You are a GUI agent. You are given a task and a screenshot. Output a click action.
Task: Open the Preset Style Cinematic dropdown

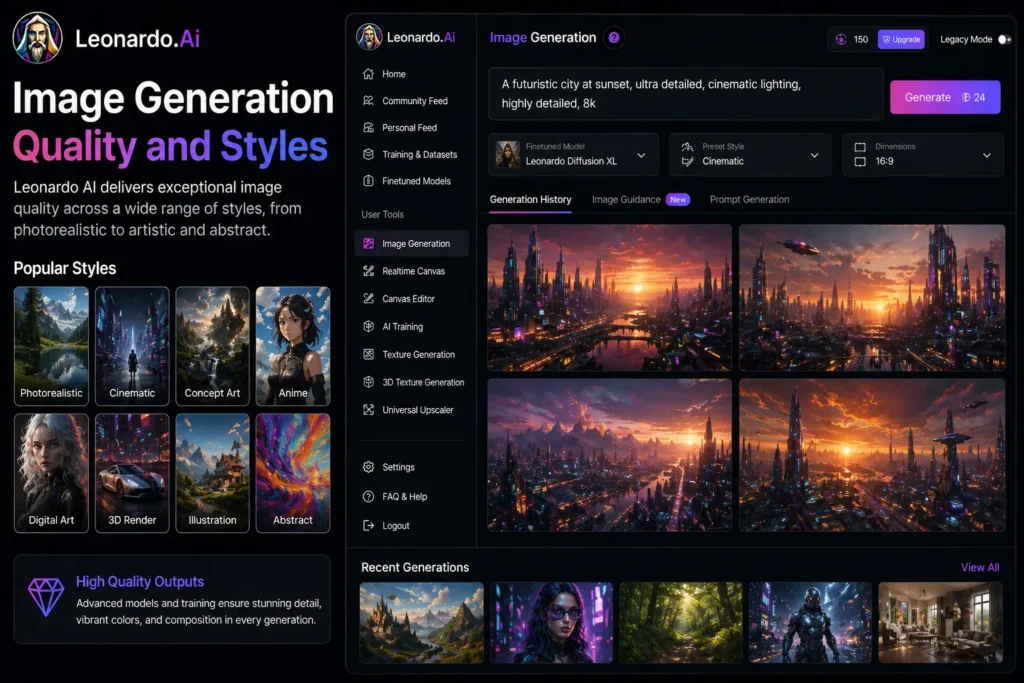(750, 154)
